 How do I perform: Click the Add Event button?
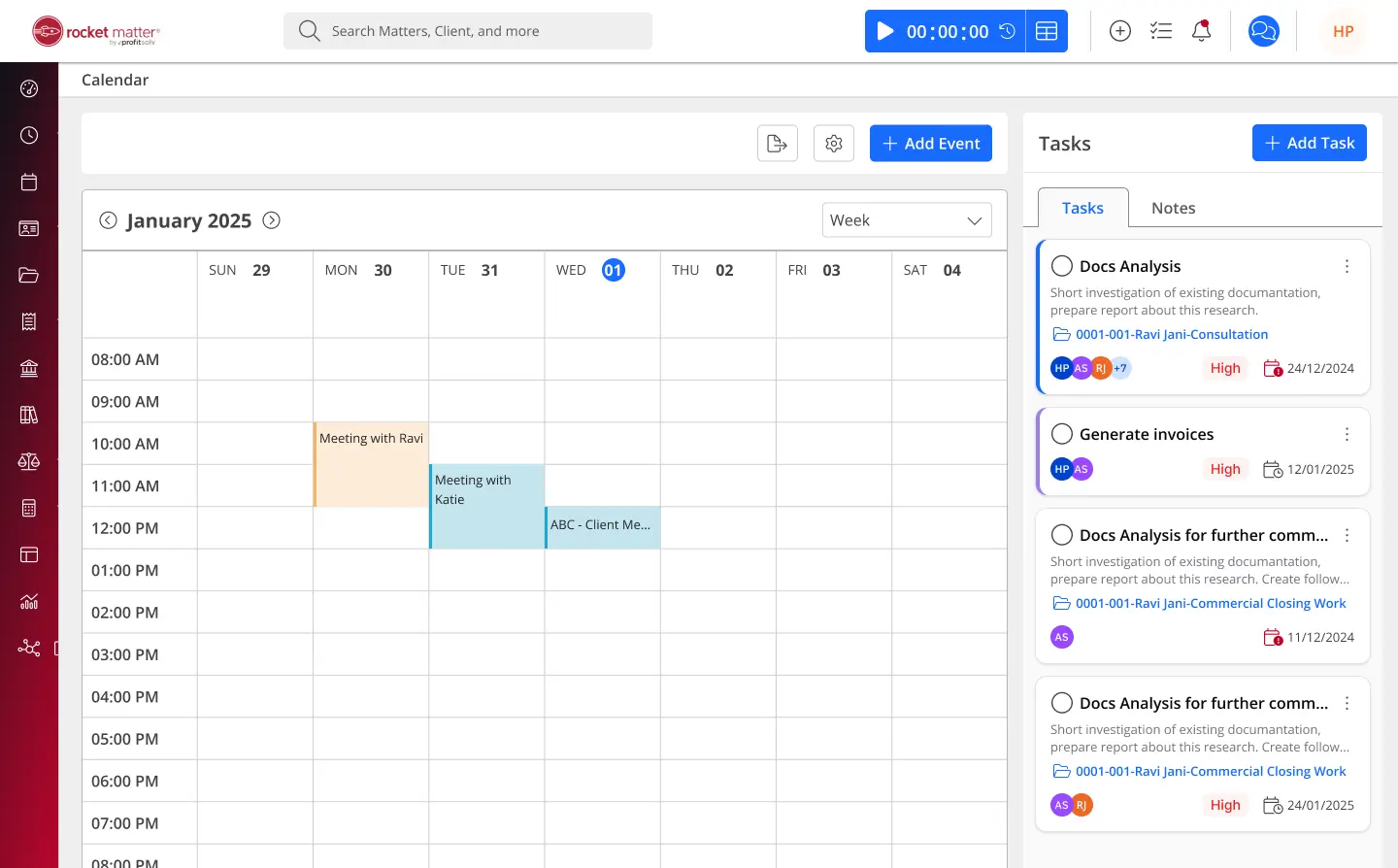coord(930,144)
